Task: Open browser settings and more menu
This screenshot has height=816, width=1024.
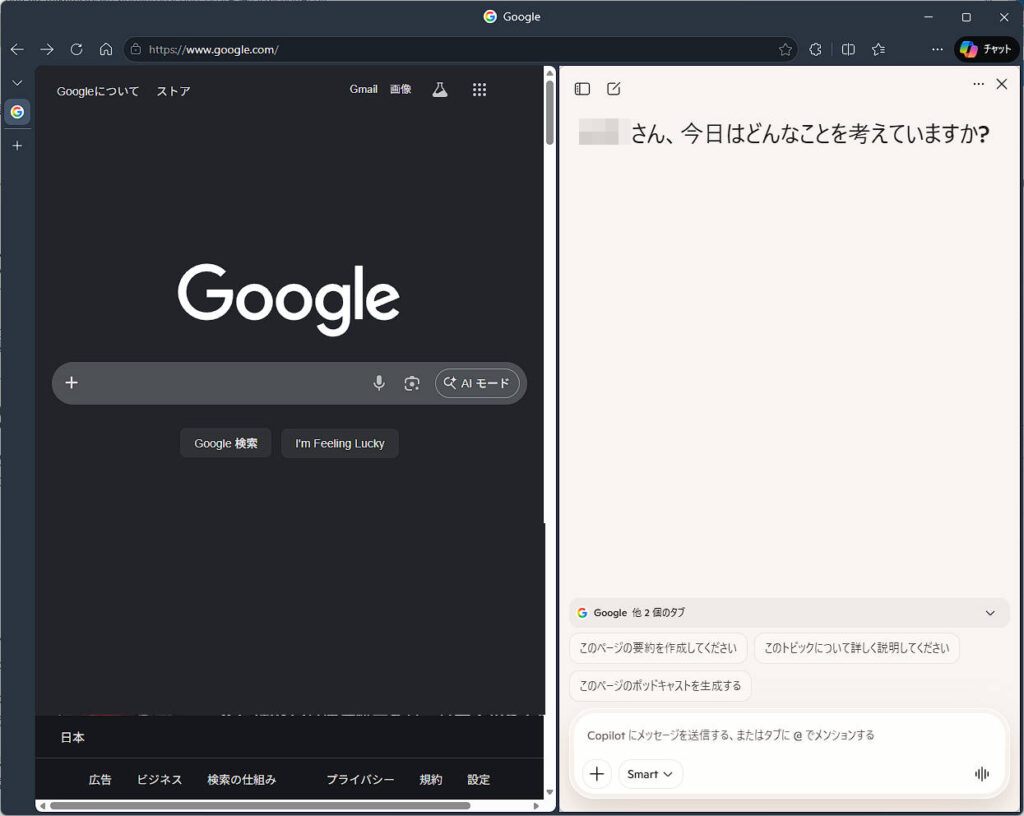Action: (x=937, y=50)
